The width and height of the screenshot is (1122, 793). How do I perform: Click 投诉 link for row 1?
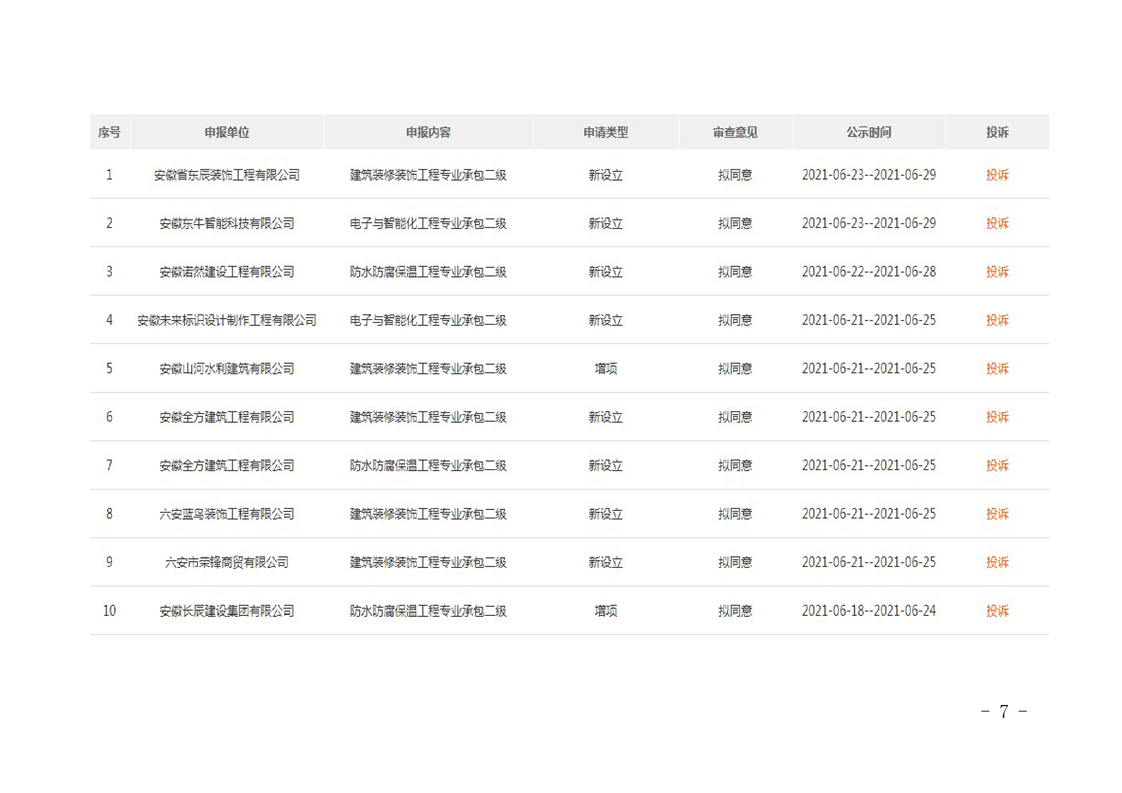[997, 175]
